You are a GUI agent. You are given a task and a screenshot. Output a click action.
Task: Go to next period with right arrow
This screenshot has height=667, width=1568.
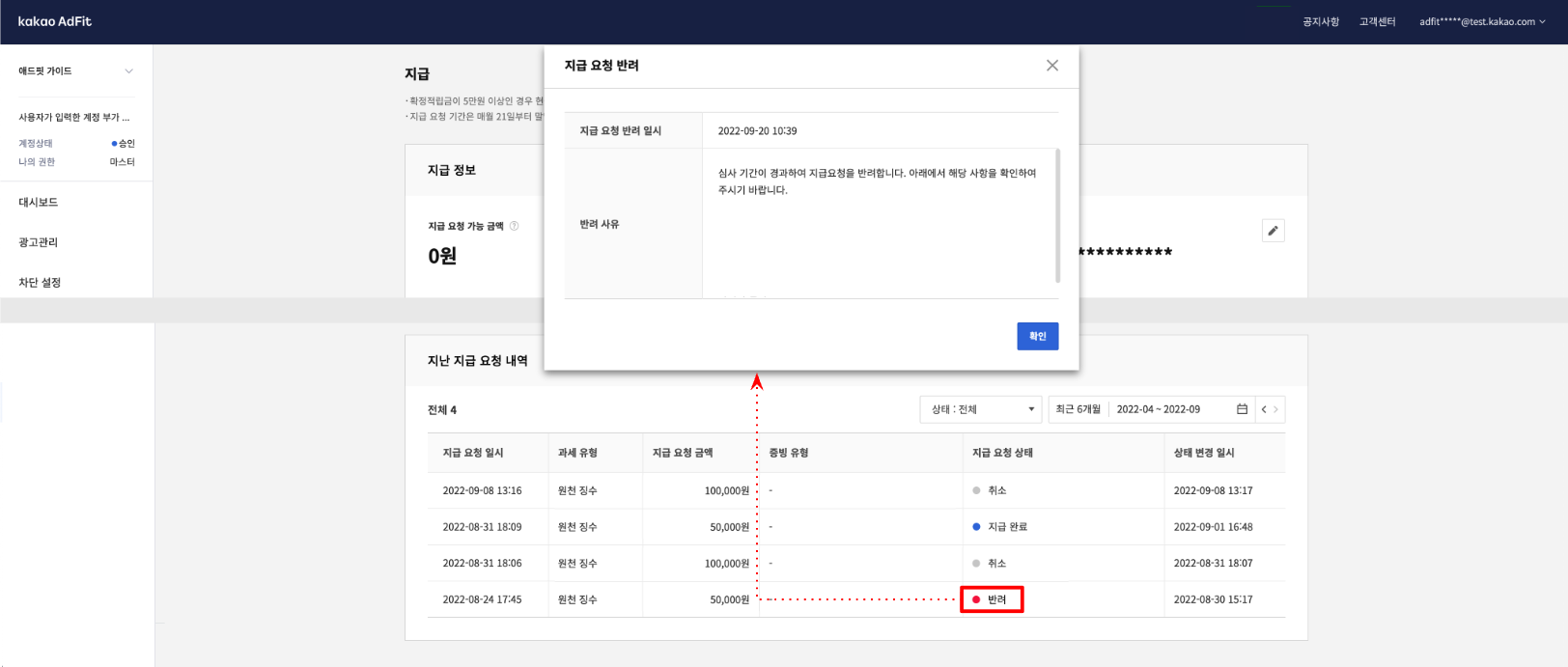tap(1275, 409)
